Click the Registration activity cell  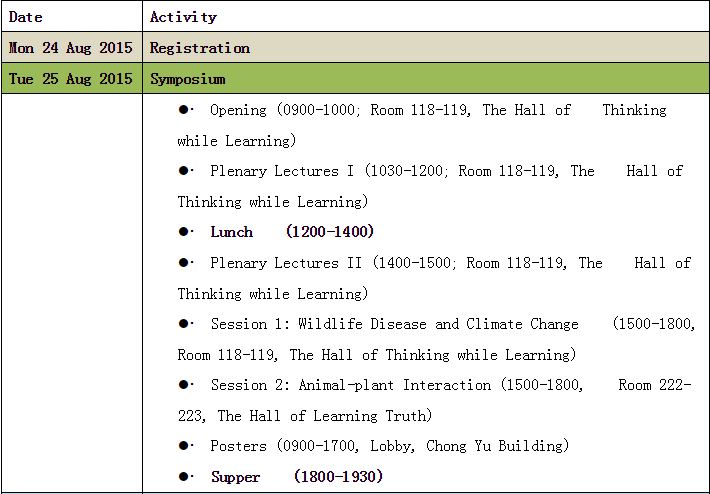point(200,48)
